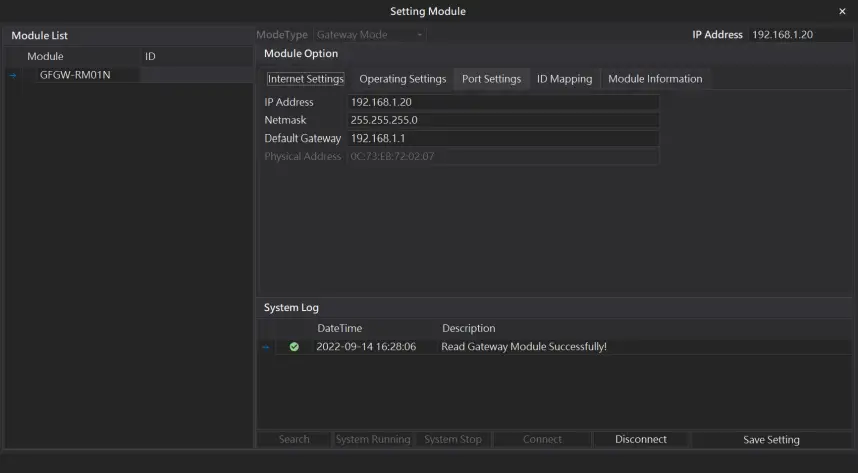Image resolution: width=858 pixels, height=473 pixels.
Task: Show the Module Information tab
Action: (x=655, y=79)
